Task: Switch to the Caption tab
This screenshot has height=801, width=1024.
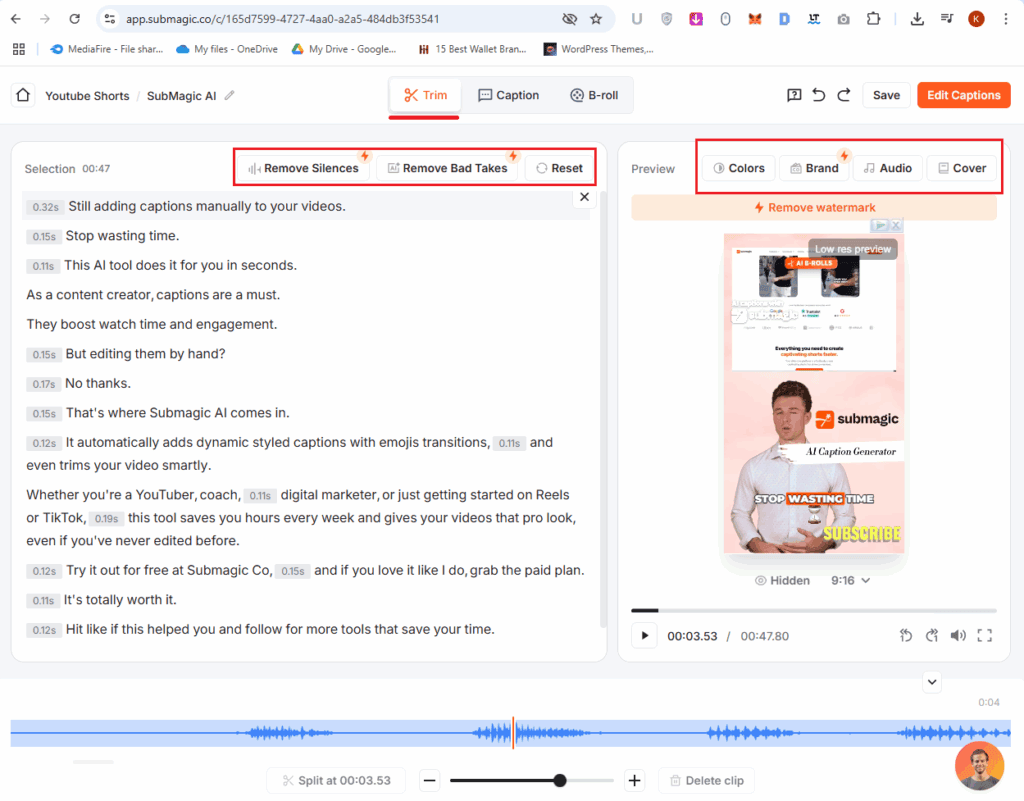Action: pos(509,95)
